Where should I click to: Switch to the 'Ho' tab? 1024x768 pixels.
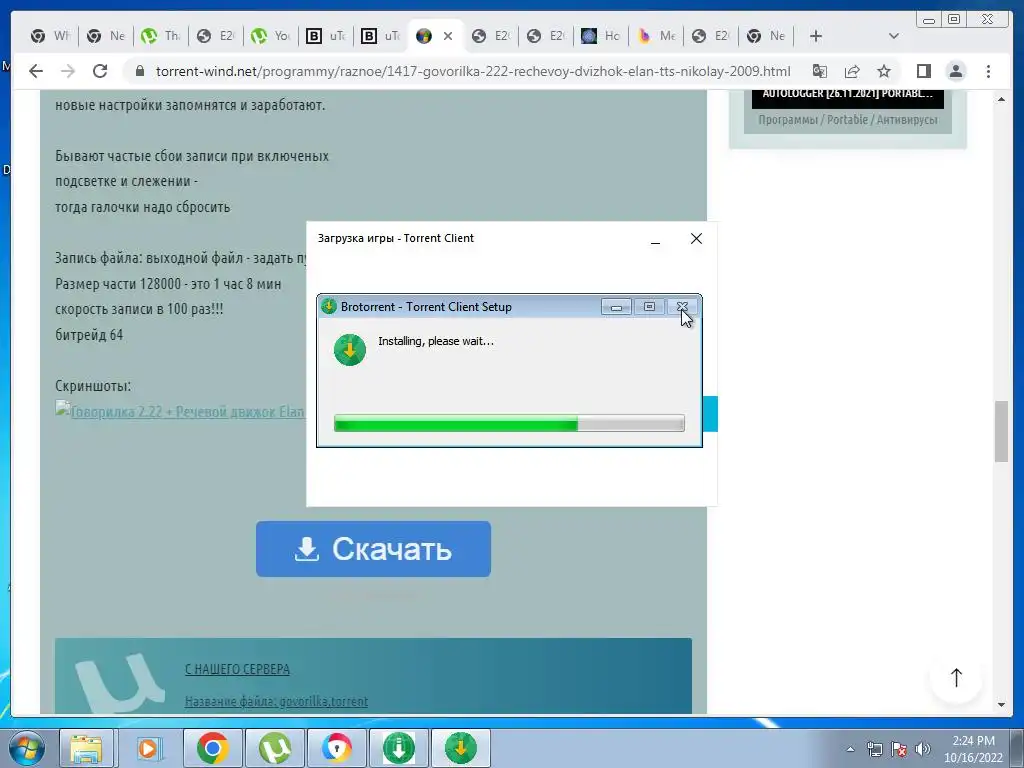coord(601,36)
